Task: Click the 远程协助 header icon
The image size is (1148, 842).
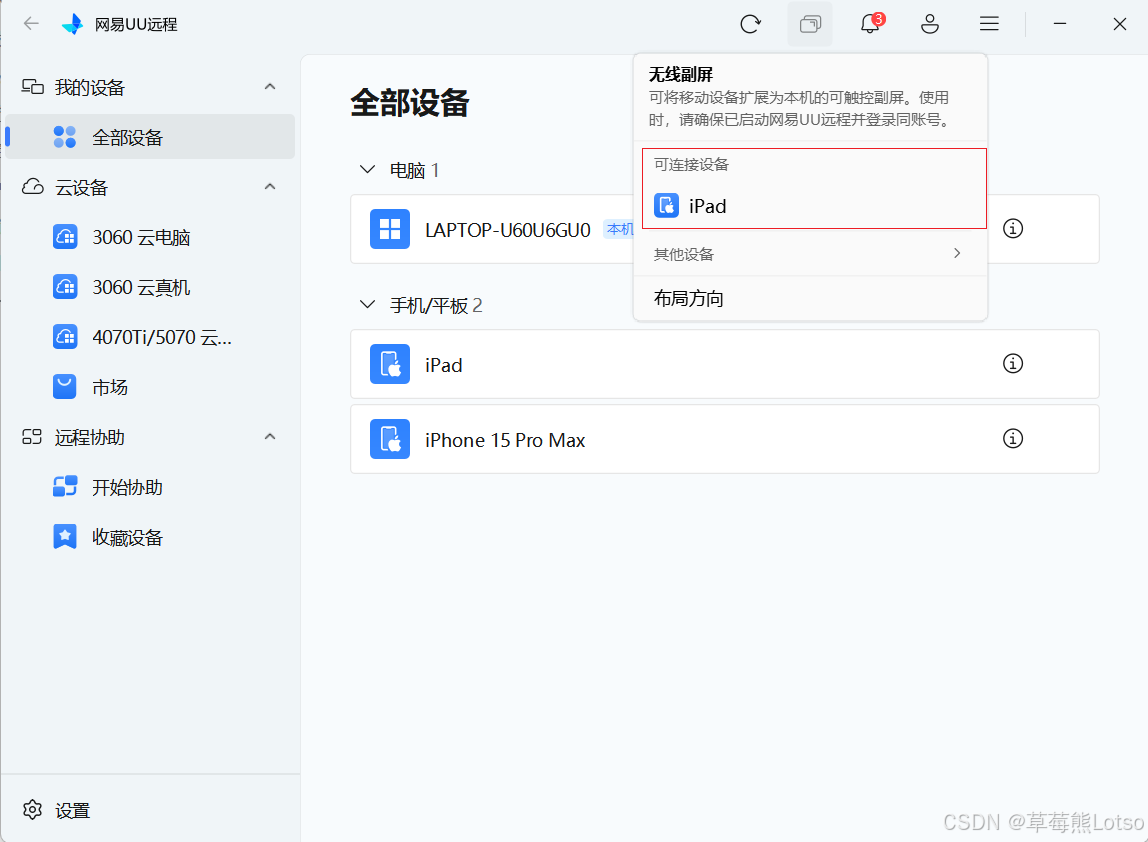Action: coord(32,437)
